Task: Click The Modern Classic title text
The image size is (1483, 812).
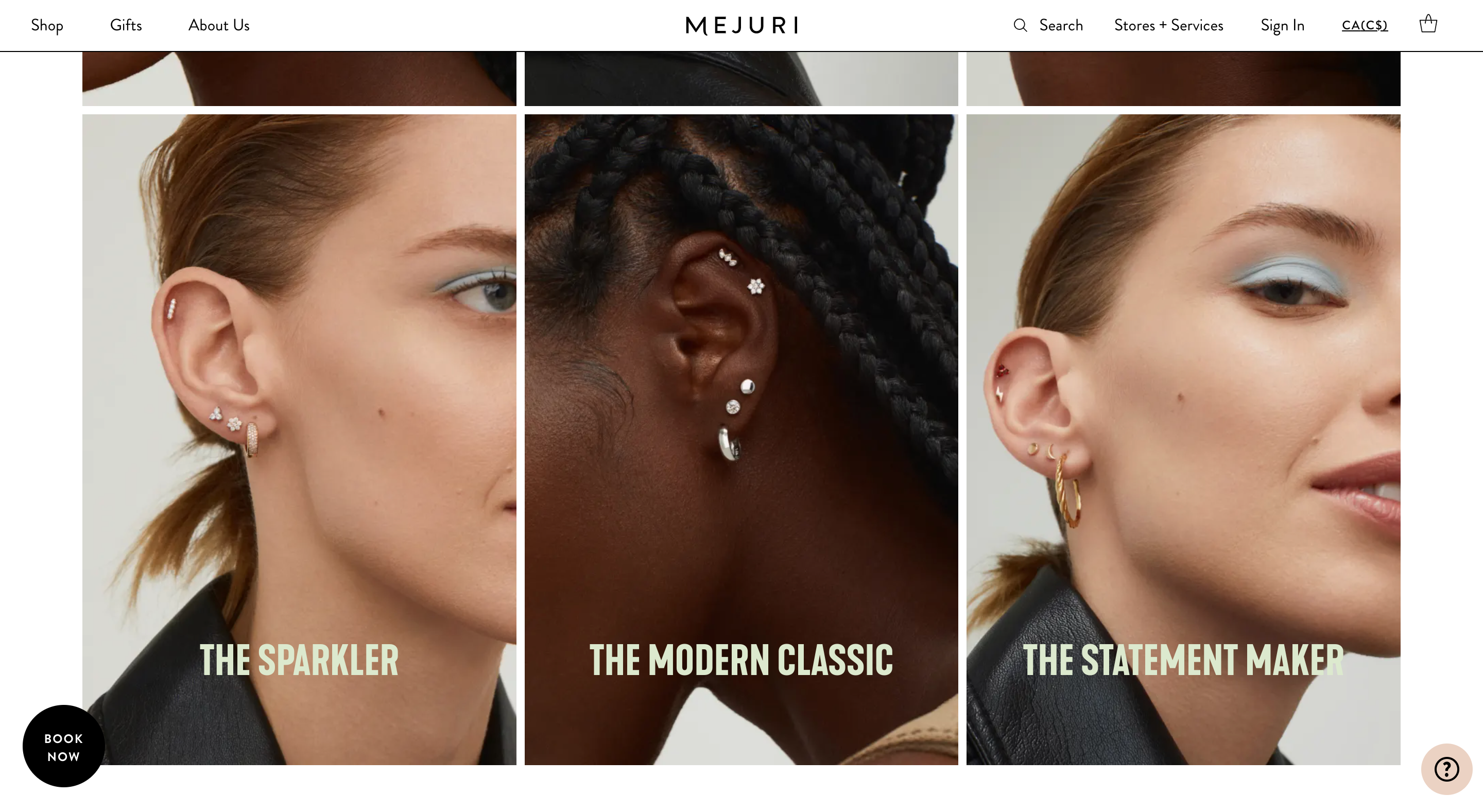Action: pos(741,660)
